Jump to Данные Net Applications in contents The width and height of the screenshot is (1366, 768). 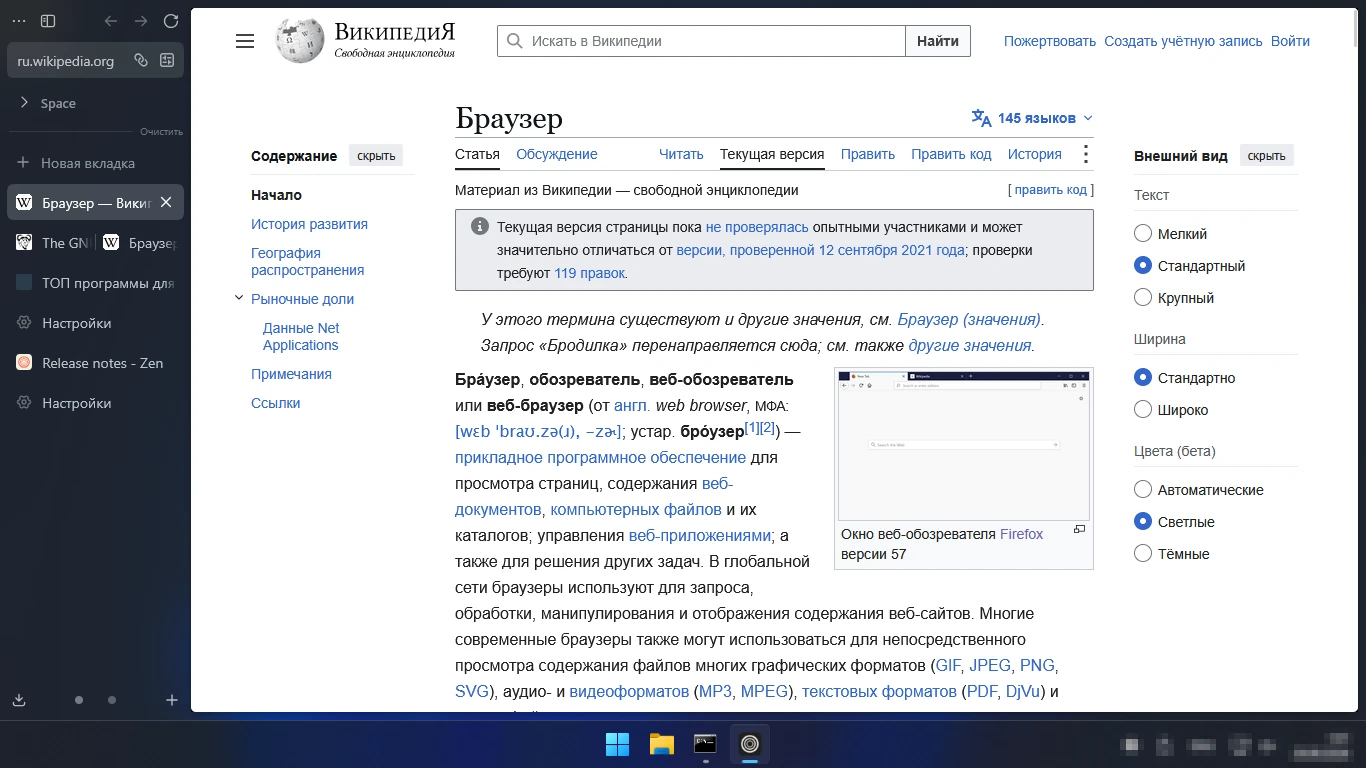point(301,336)
